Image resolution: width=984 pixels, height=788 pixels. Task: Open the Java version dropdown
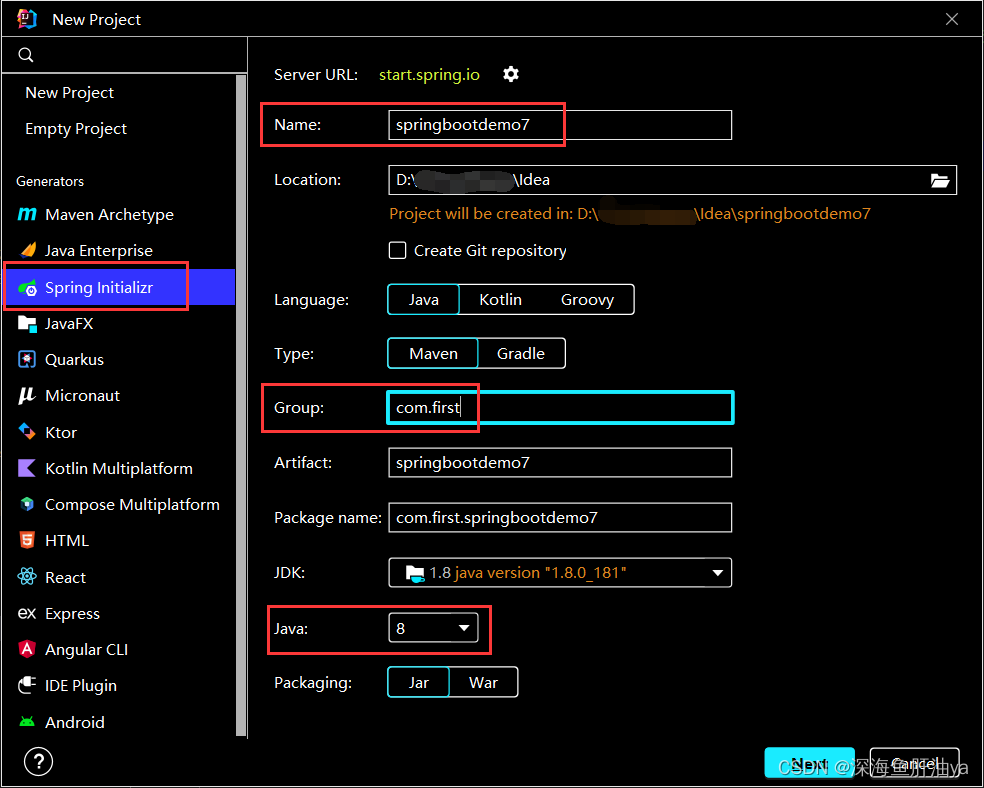coord(433,628)
